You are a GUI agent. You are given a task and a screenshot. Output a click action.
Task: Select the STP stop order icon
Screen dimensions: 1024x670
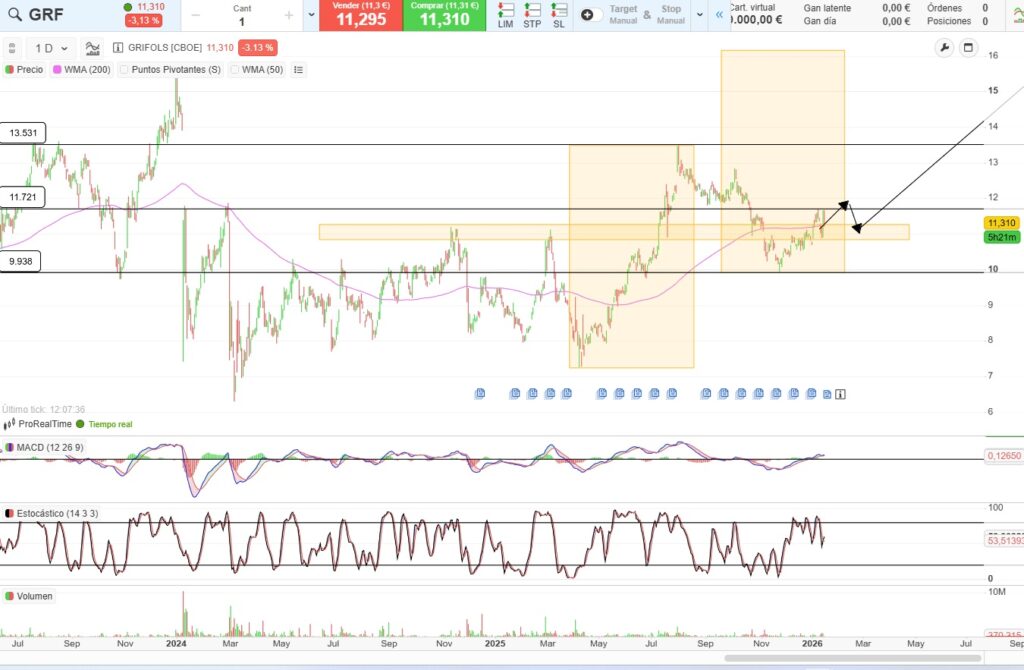point(532,15)
